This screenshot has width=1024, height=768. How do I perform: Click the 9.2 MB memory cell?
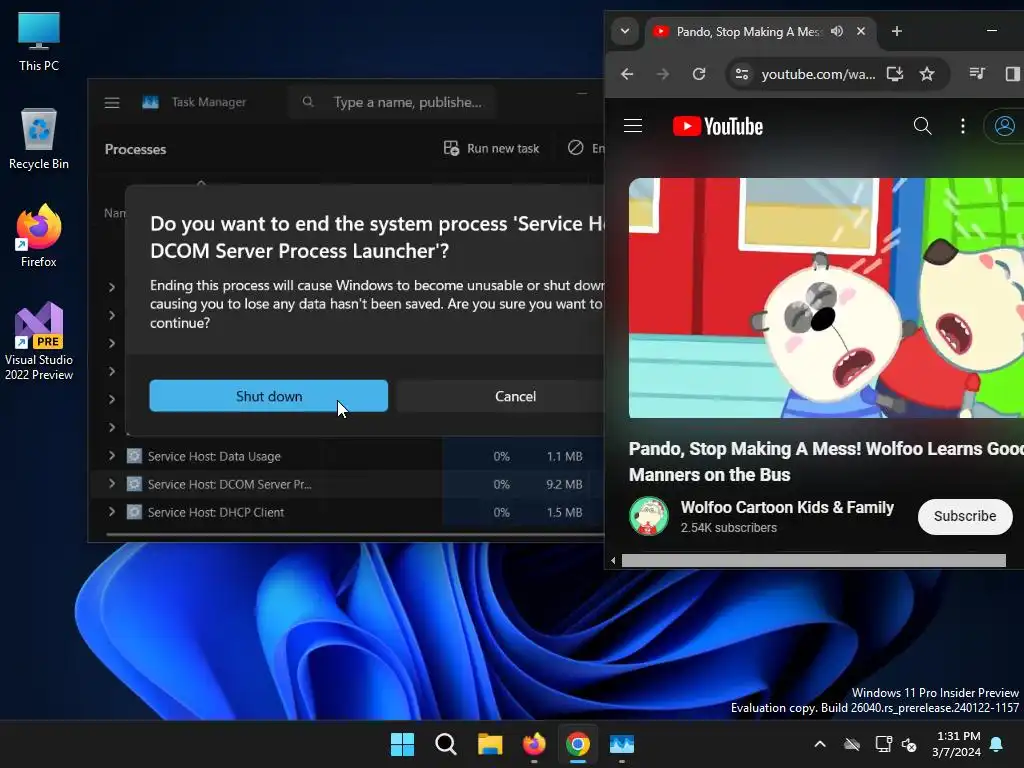click(564, 485)
